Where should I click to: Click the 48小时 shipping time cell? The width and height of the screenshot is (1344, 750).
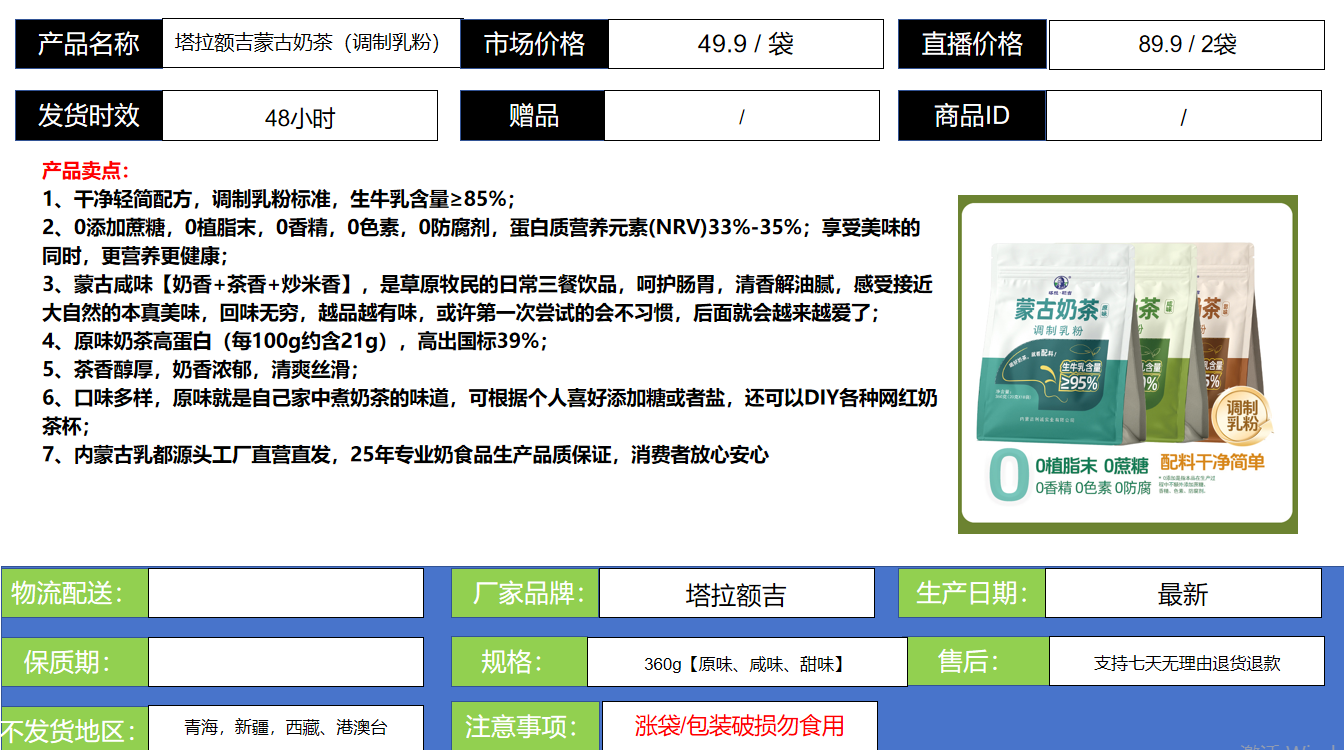[299, 117]
